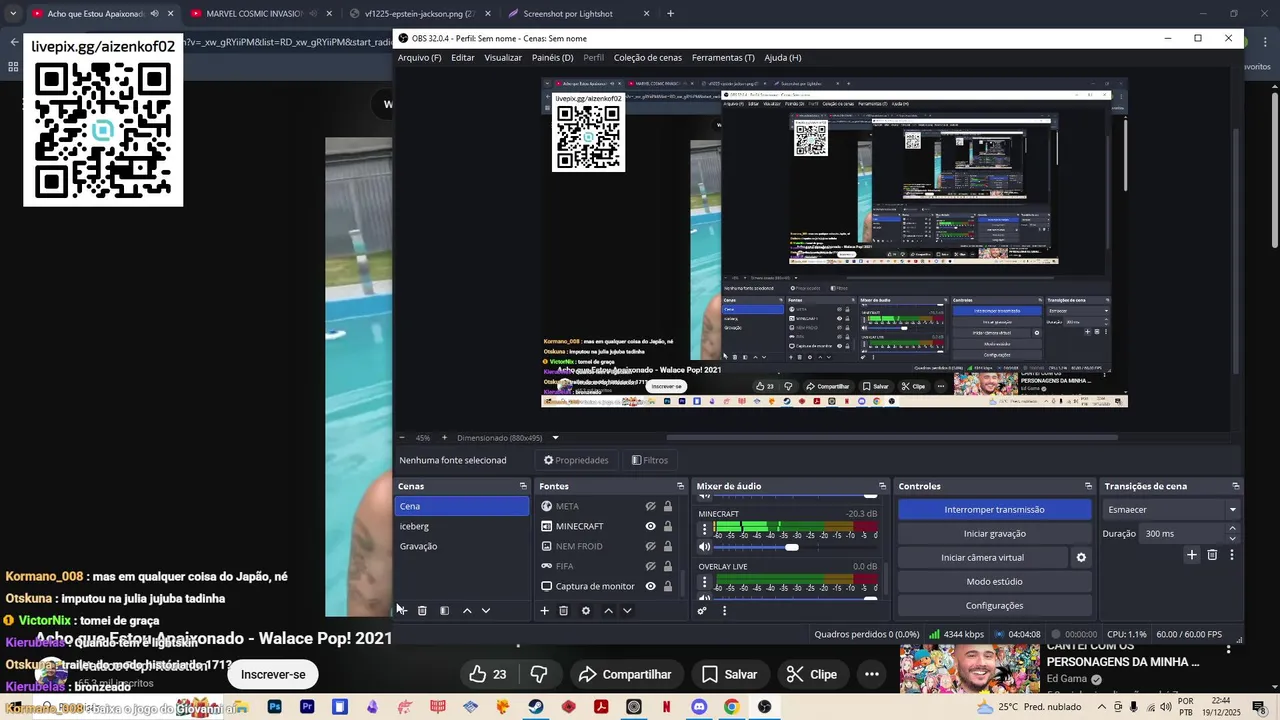Open MINECRAFT audio channel options menu

point(704,530)
